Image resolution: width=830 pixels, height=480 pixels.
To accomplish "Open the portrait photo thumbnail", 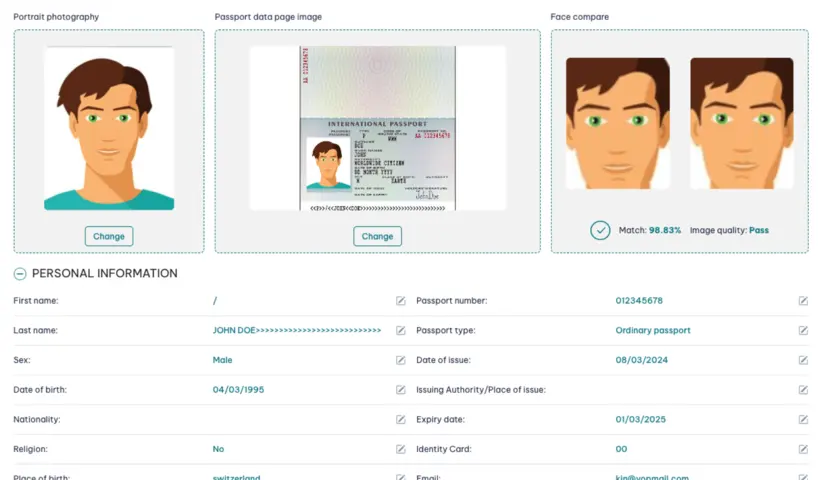I will [109, 128].
